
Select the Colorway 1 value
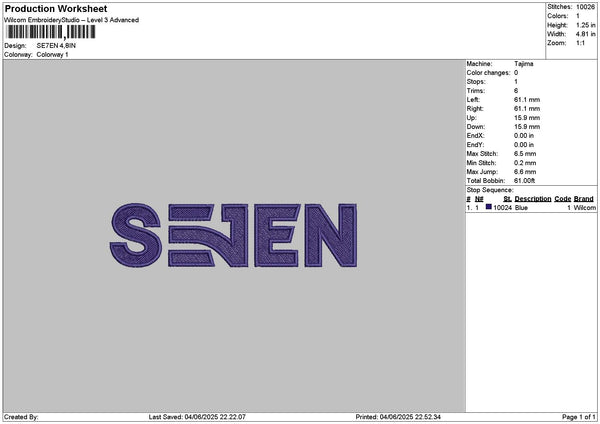(x=52, y=55)
